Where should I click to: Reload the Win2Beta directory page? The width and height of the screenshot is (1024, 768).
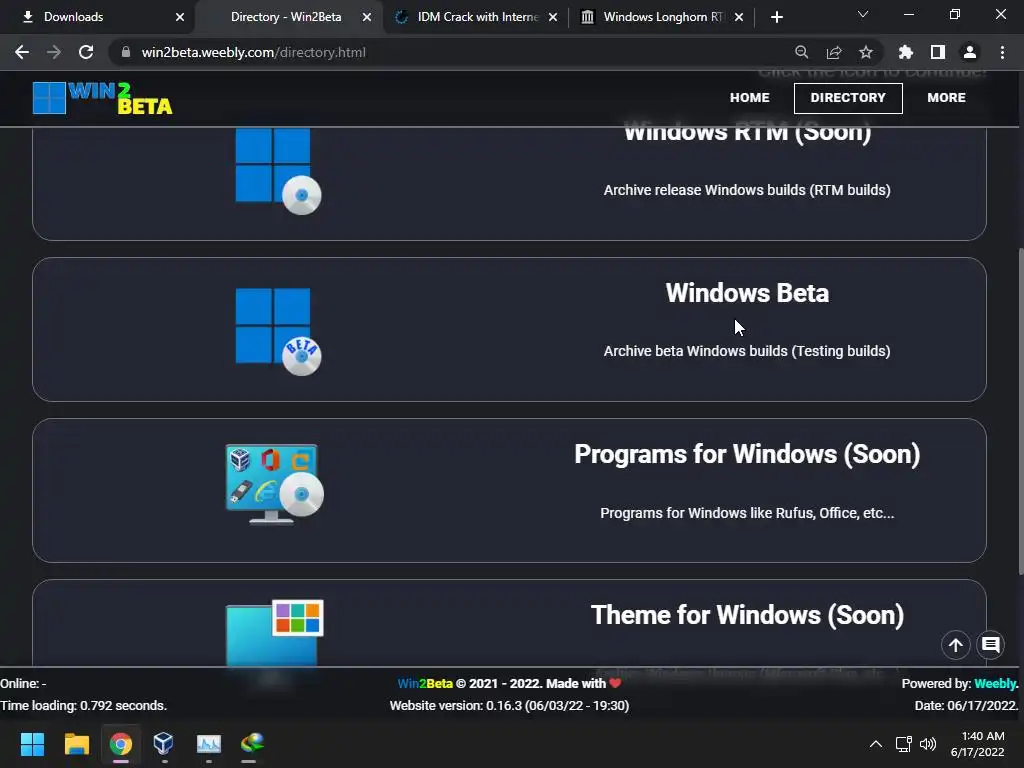click(x=86, y=52)
